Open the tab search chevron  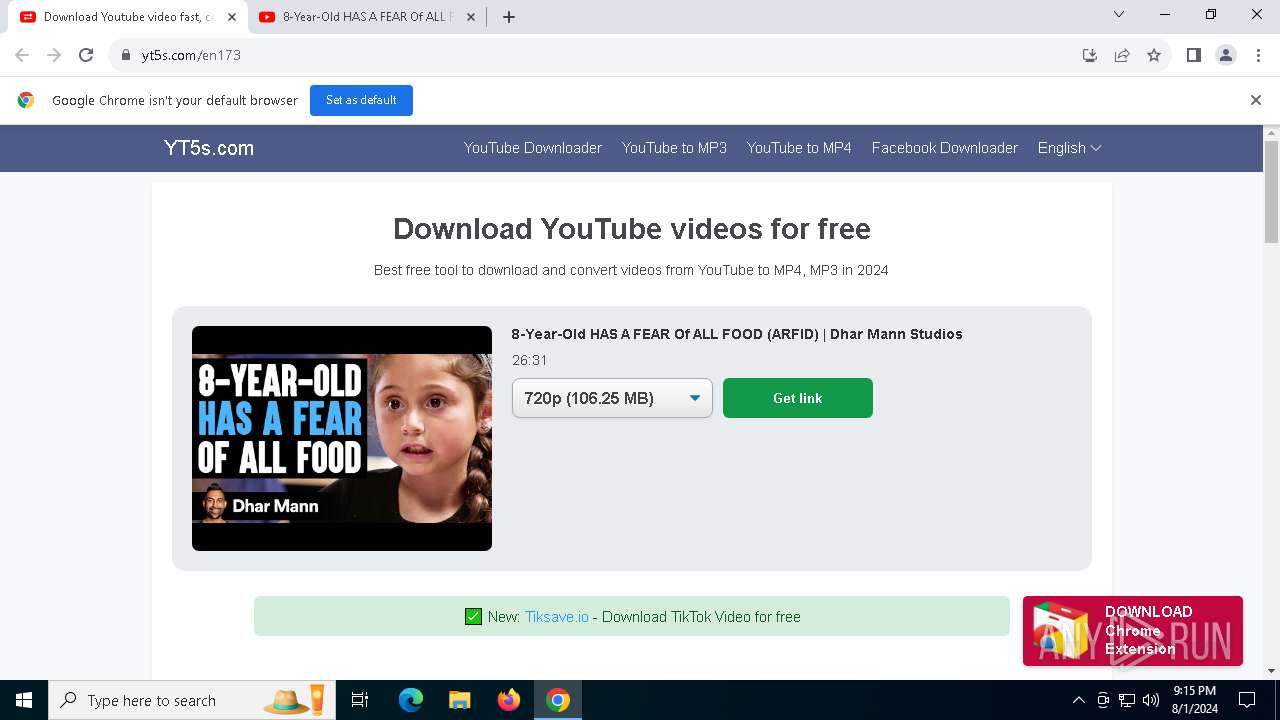click(x=1119, y=14)
